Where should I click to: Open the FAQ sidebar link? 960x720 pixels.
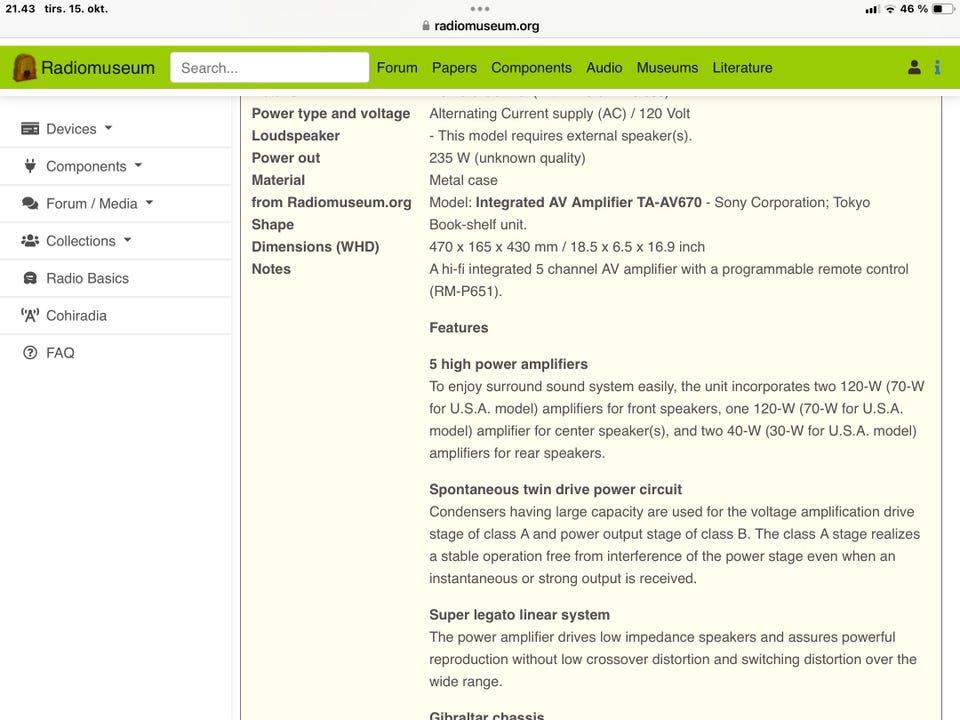point(60,353)
